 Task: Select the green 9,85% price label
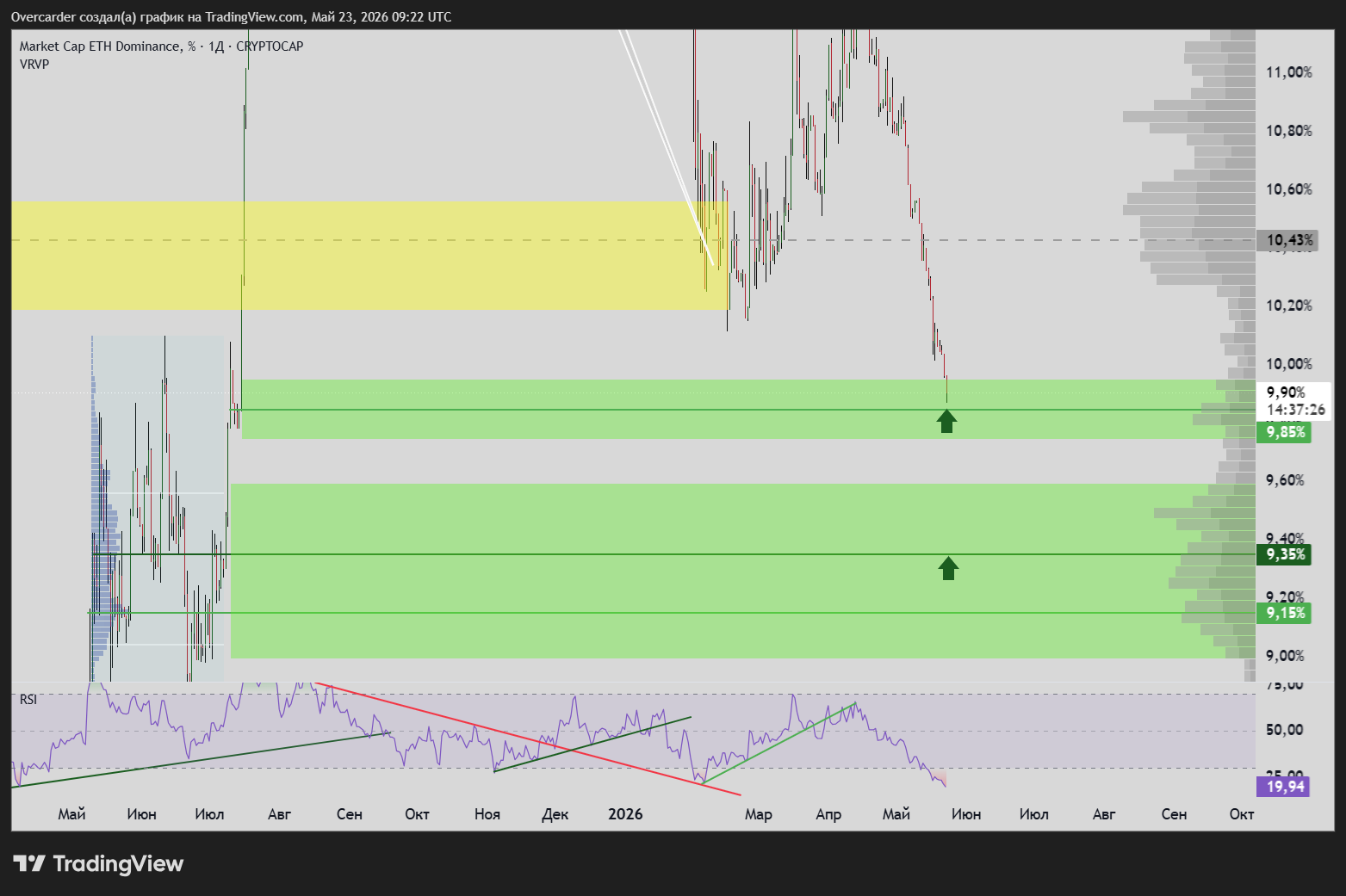tap(1285, 432)
